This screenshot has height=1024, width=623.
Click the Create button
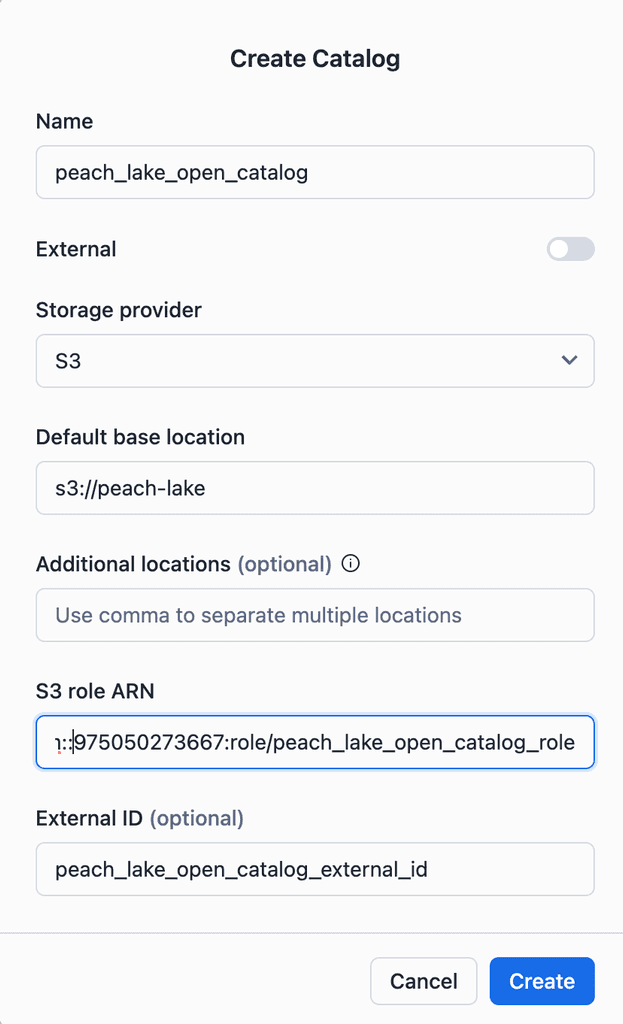[x=541, y=981]
